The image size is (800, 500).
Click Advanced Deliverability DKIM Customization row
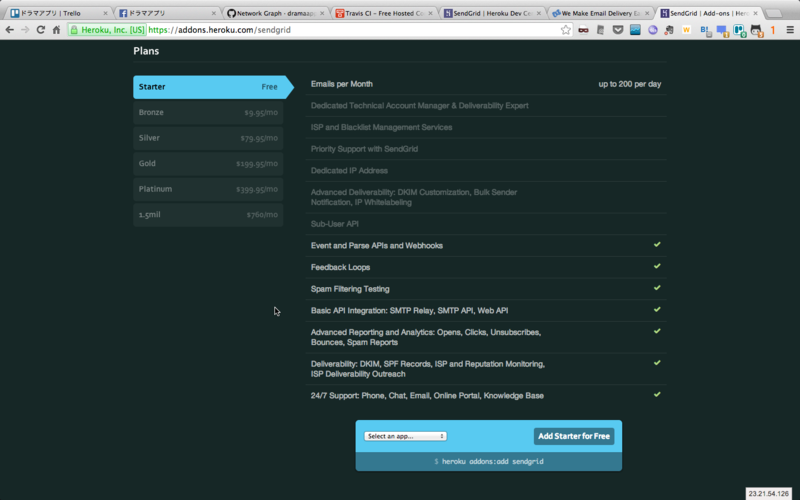coord(486,197)
